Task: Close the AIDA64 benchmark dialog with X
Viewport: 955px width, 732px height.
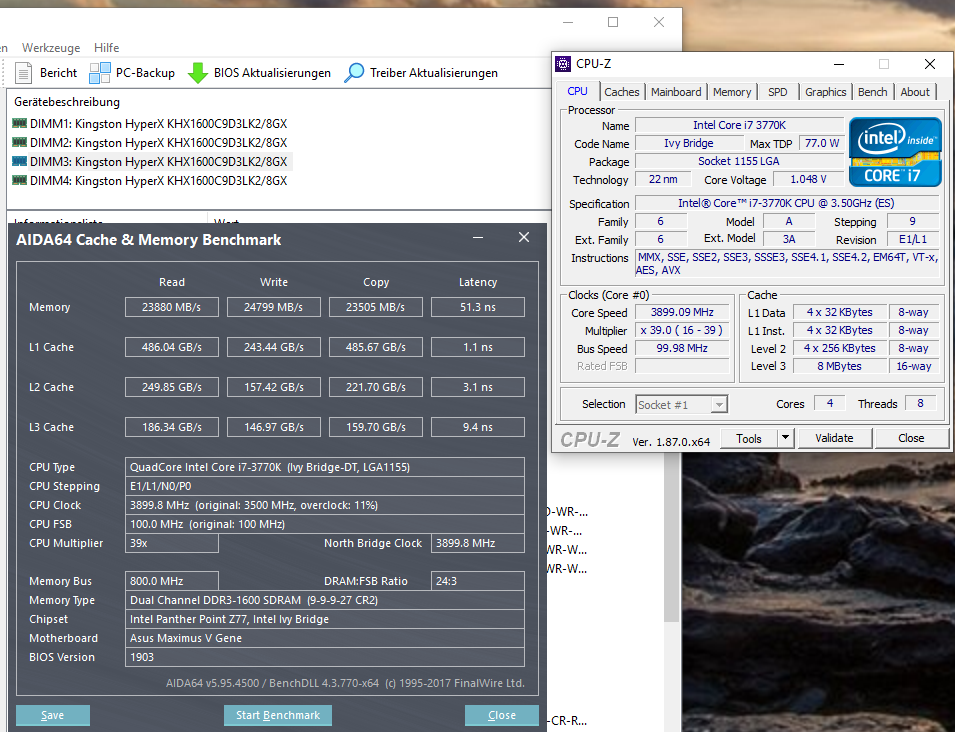Action: pyautogui.click(x=524, y=238)
